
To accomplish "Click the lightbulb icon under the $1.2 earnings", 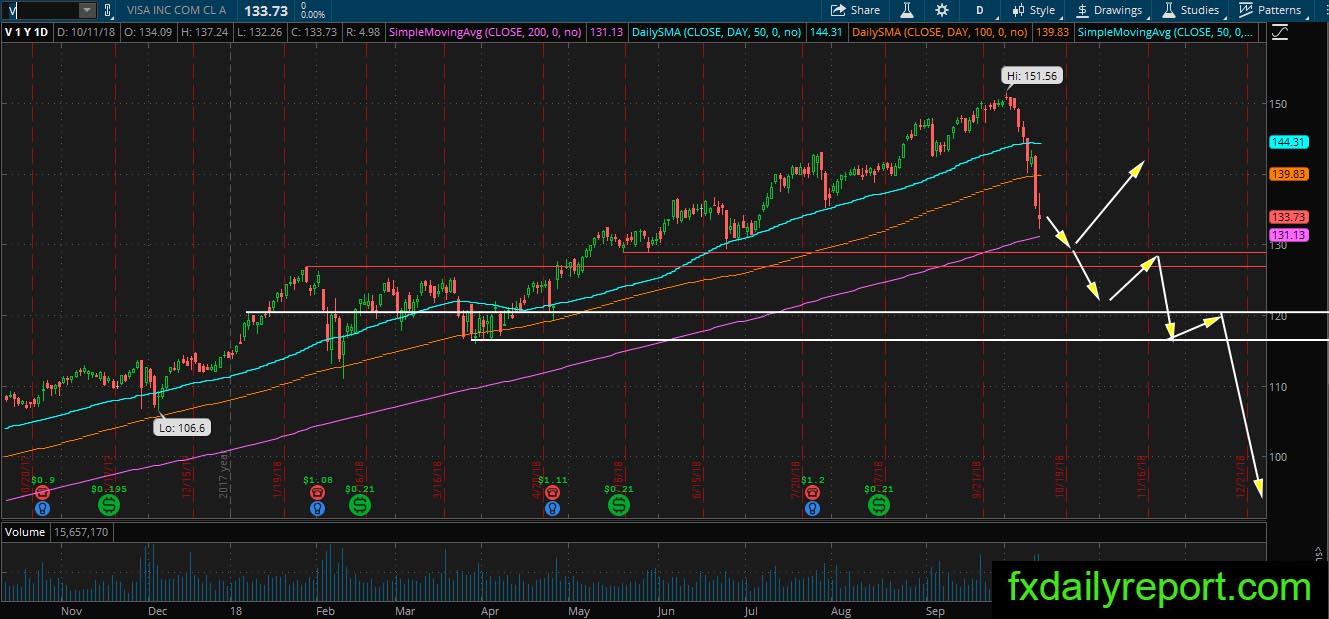I will [813, 508].
